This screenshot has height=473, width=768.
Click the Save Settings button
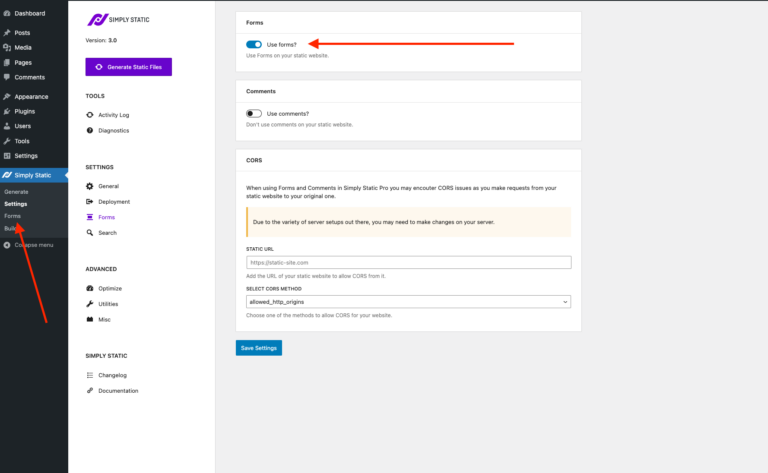(259, 348)
